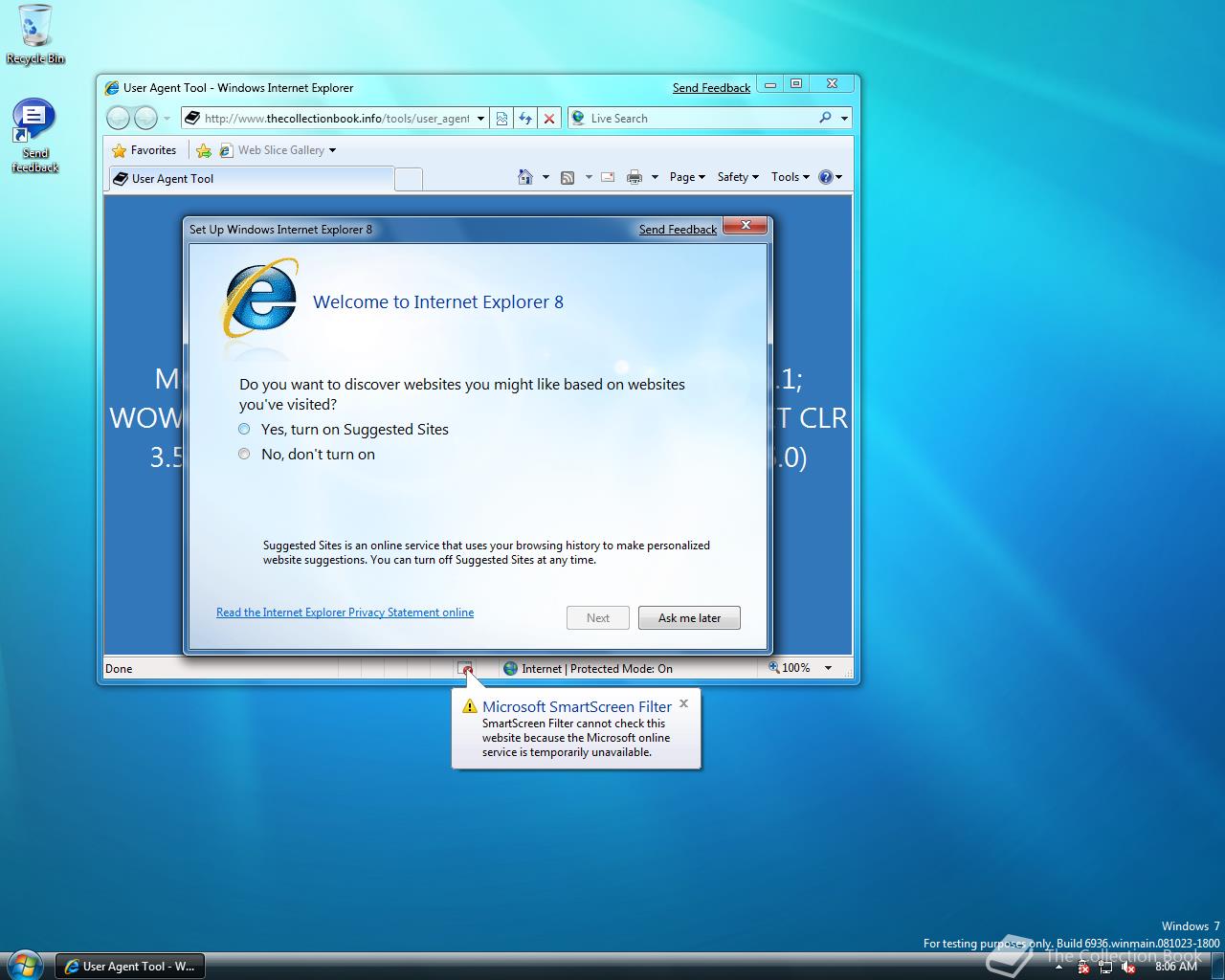Open the recent pages dropdown arrow

coord(167,119)
